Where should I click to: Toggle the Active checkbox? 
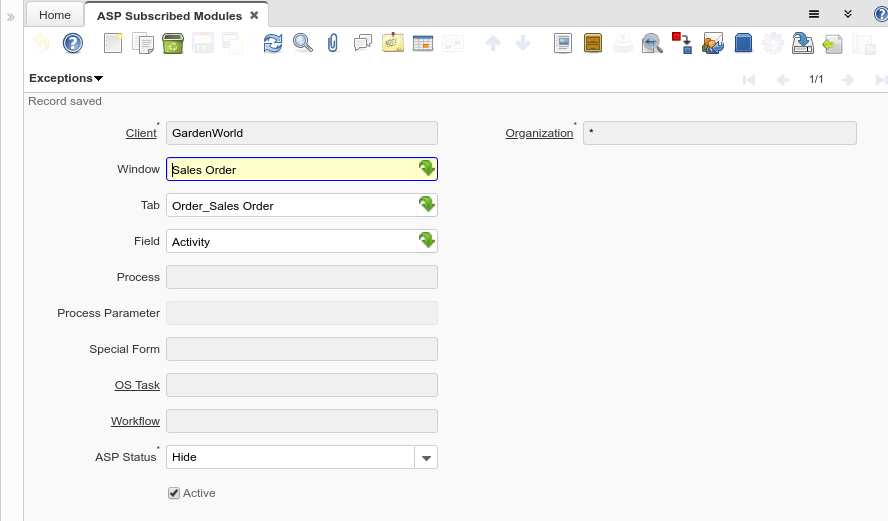pos(174,493)
